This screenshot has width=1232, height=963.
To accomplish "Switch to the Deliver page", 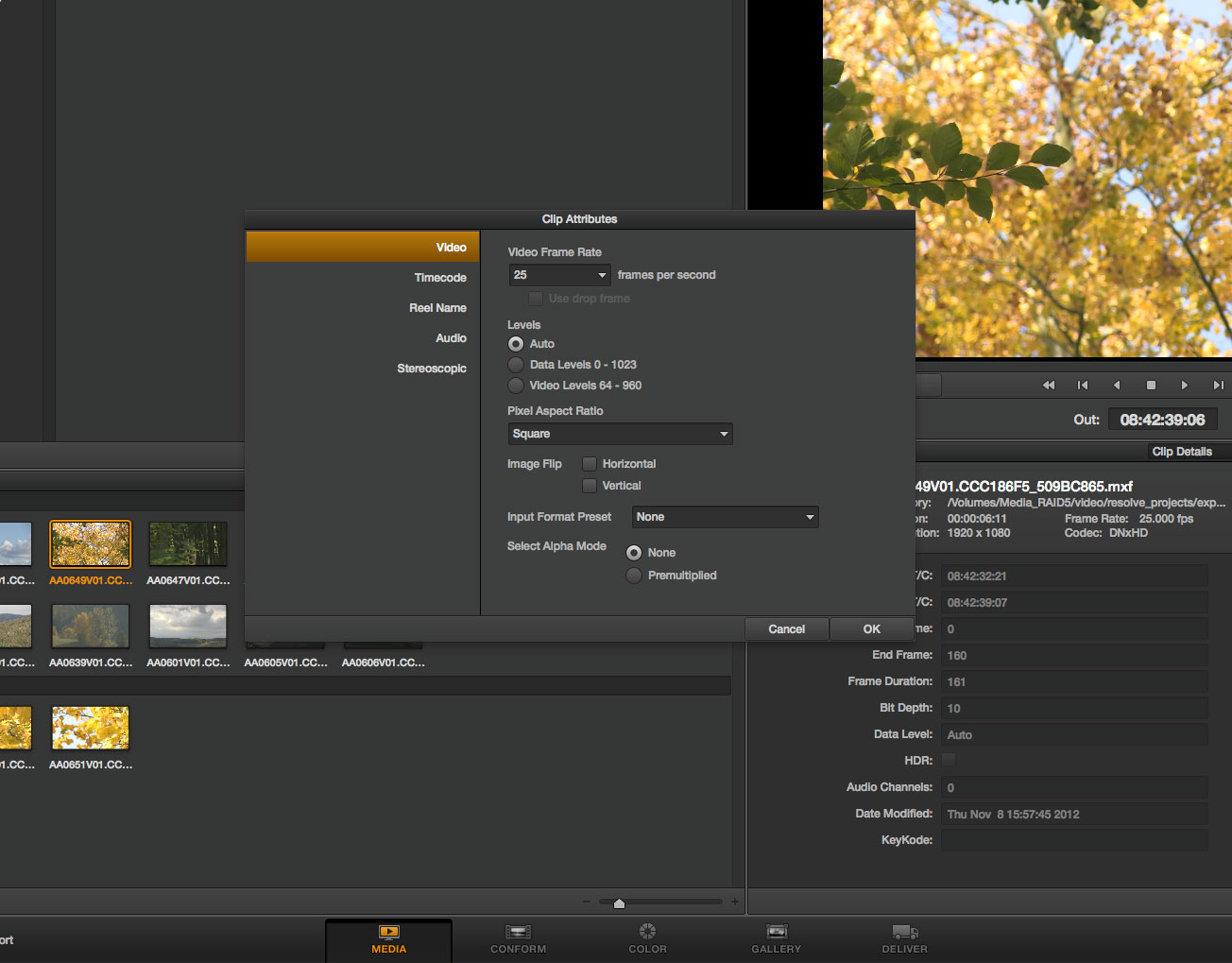I will coord(904,938).
